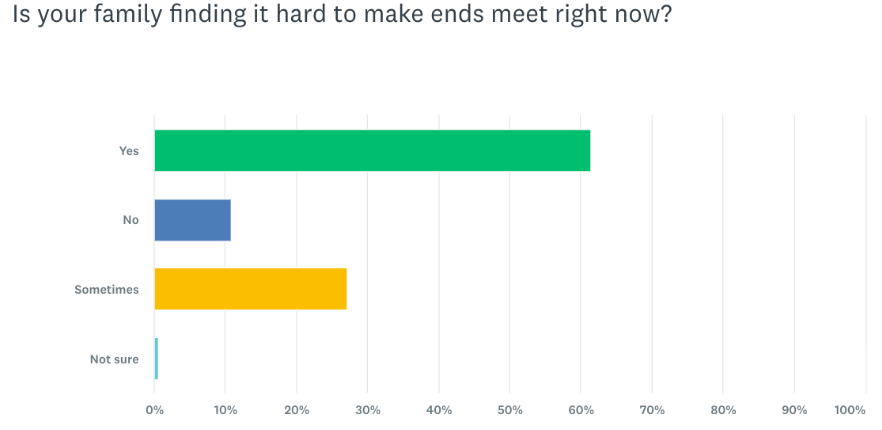Image resolution: width=882 pixels, height=430 pixels.
Task: Click the 90% axis label
Action: 794,410
